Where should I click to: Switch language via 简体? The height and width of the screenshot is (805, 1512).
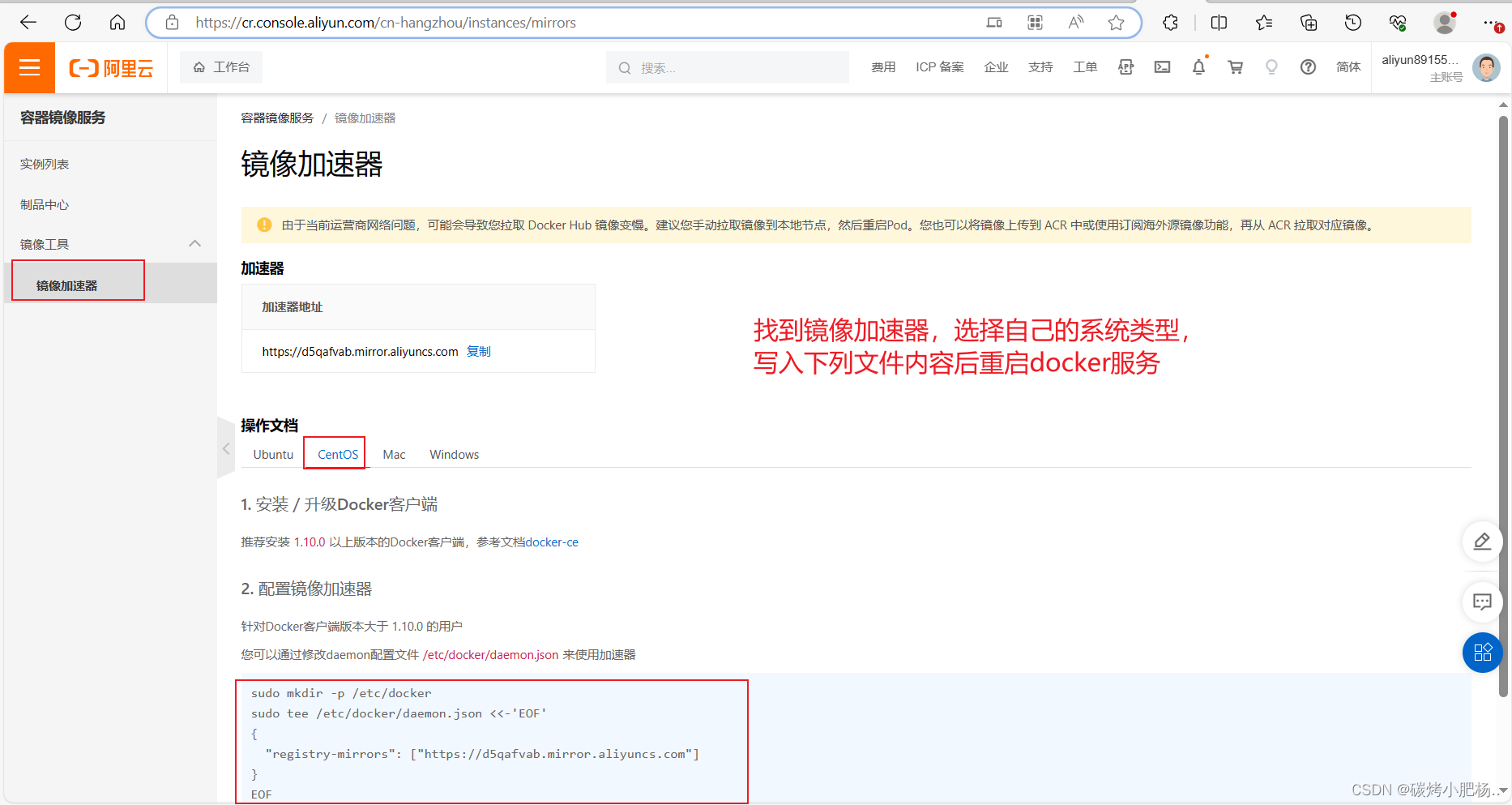[1348, 67]
